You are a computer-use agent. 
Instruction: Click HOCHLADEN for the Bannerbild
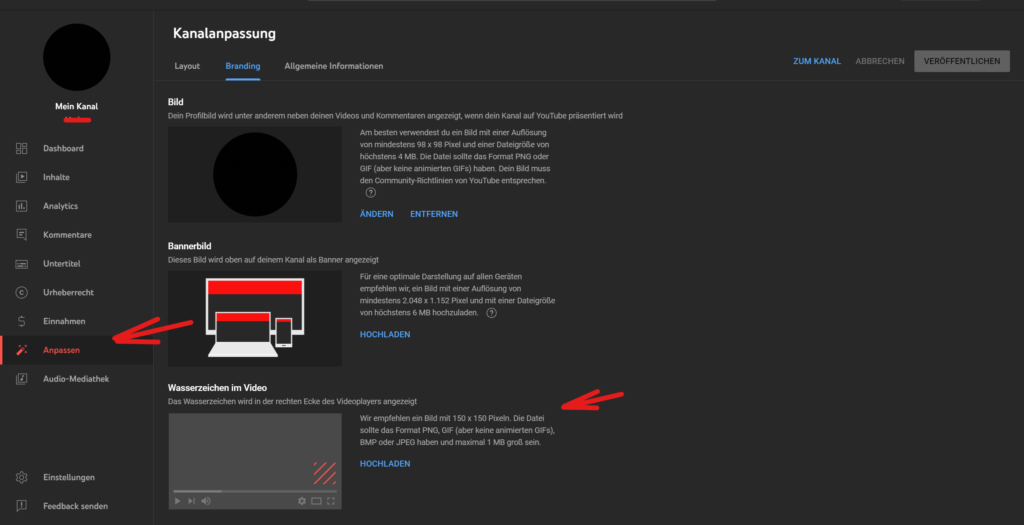(385, 334)
